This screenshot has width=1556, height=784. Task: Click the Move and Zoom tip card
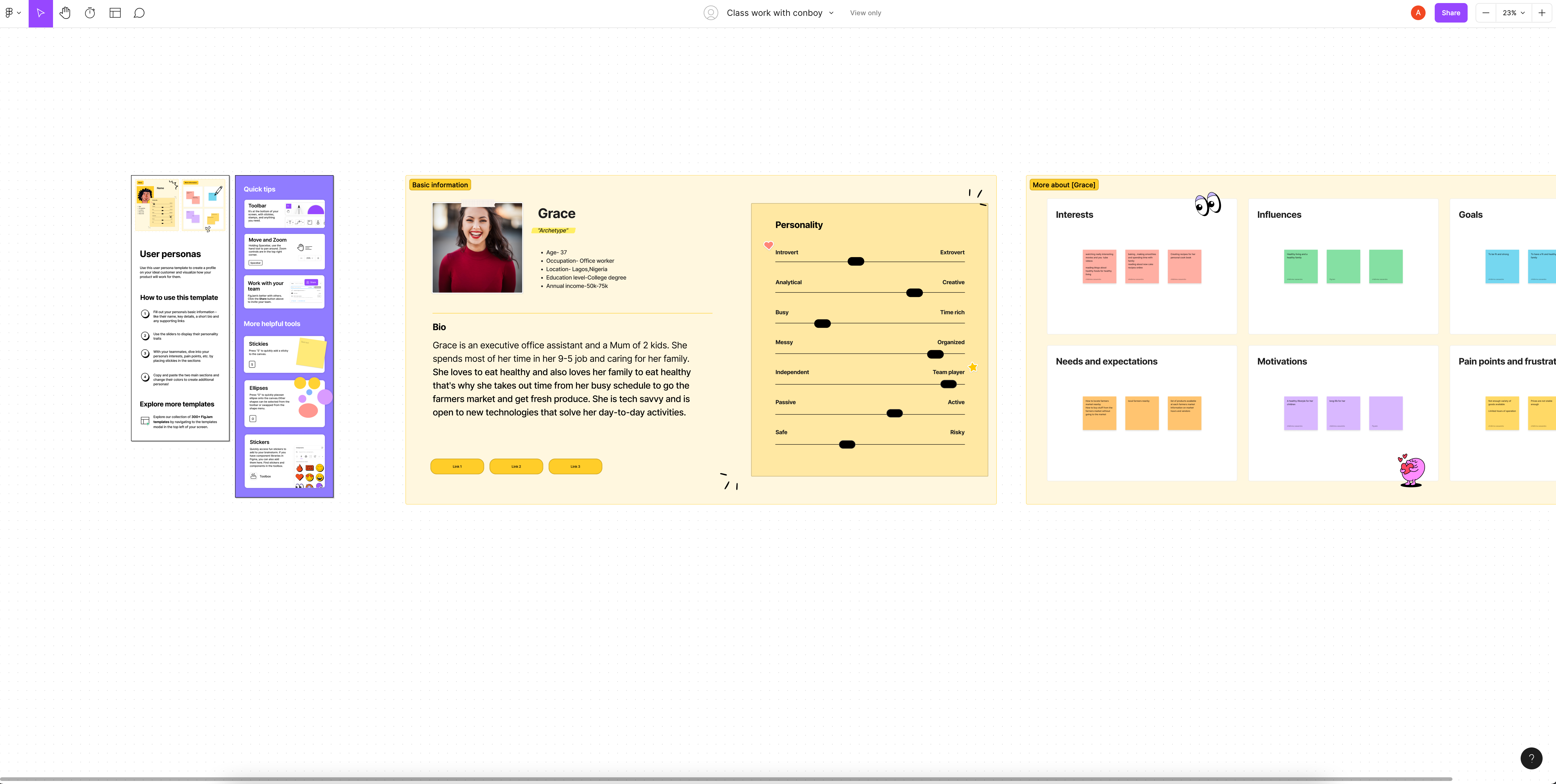coord(284,251)
